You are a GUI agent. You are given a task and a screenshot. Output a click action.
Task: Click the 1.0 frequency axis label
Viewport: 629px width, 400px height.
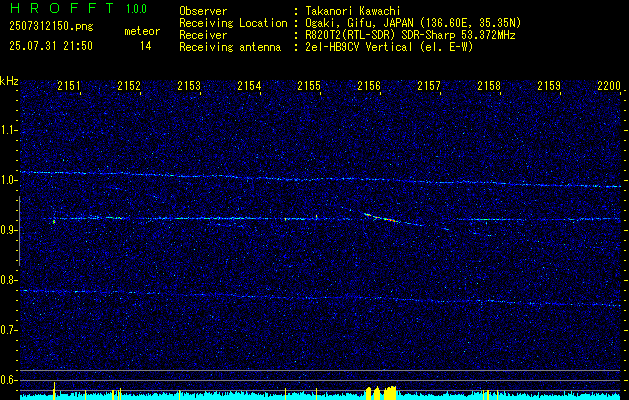point(8,181)
